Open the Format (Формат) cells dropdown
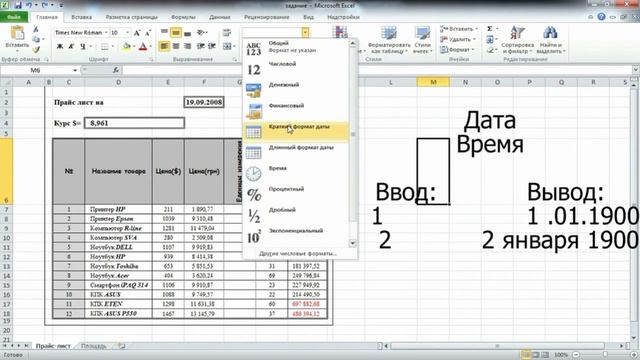The height and width of the screenshot is (360, 640). [x=457, y=50]
